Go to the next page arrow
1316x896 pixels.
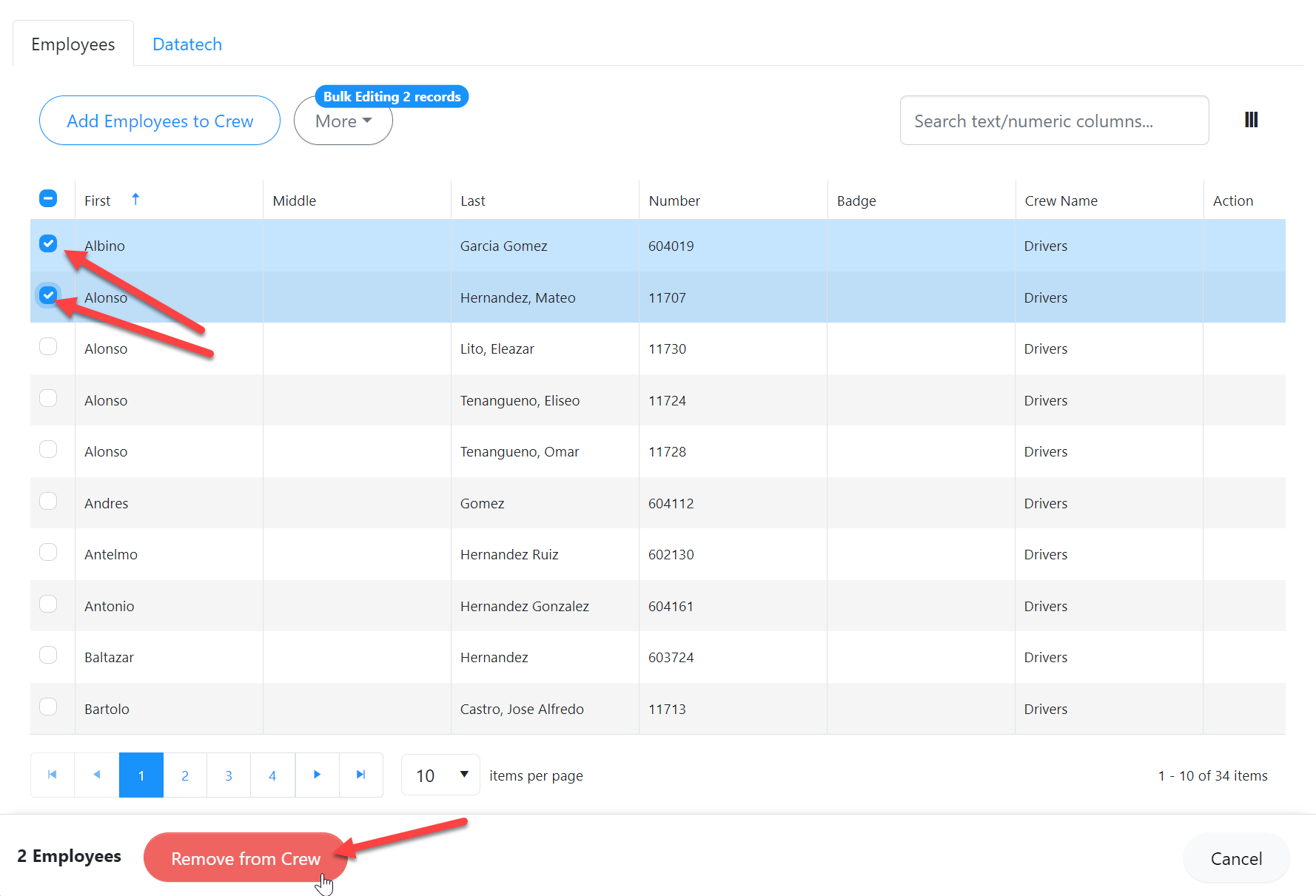(x=317, y=775)
